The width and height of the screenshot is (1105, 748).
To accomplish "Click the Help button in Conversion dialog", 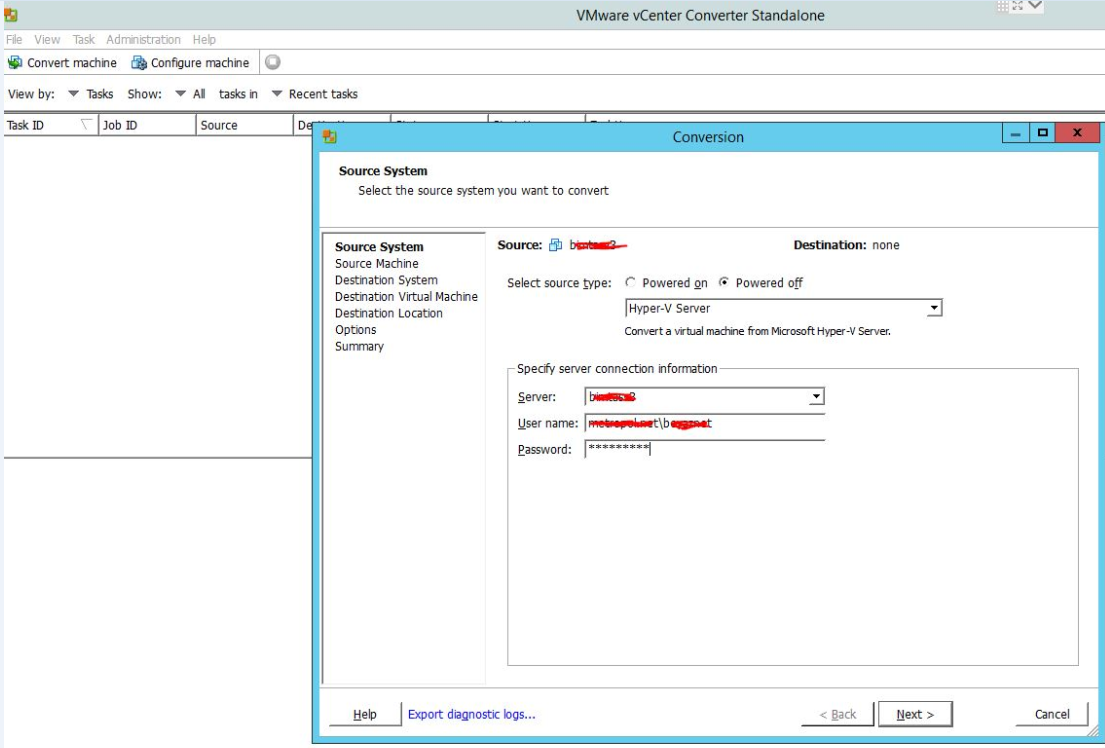I will click(365, 714).
